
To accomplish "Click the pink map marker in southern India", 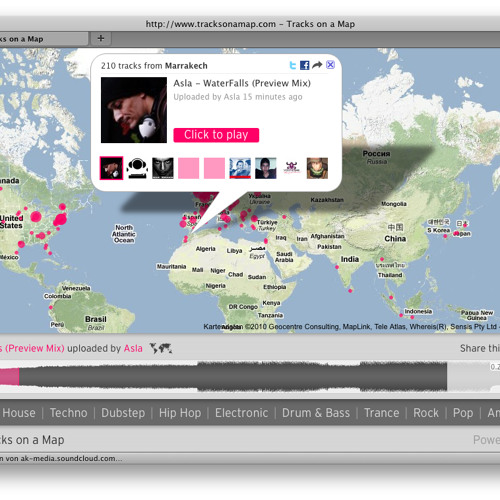I will (x=350, y=291).
